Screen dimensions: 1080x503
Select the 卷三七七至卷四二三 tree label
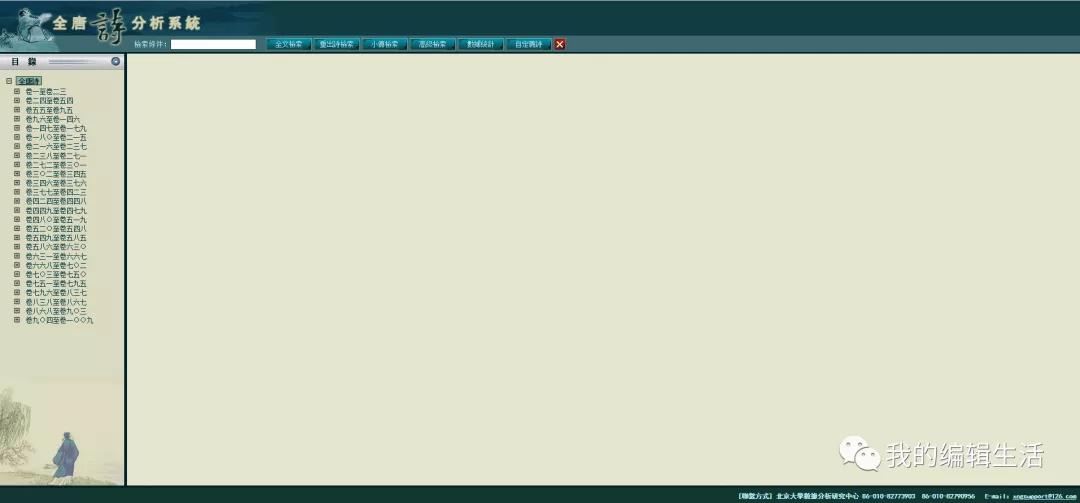pyautogui.click(x=56, y=192)
